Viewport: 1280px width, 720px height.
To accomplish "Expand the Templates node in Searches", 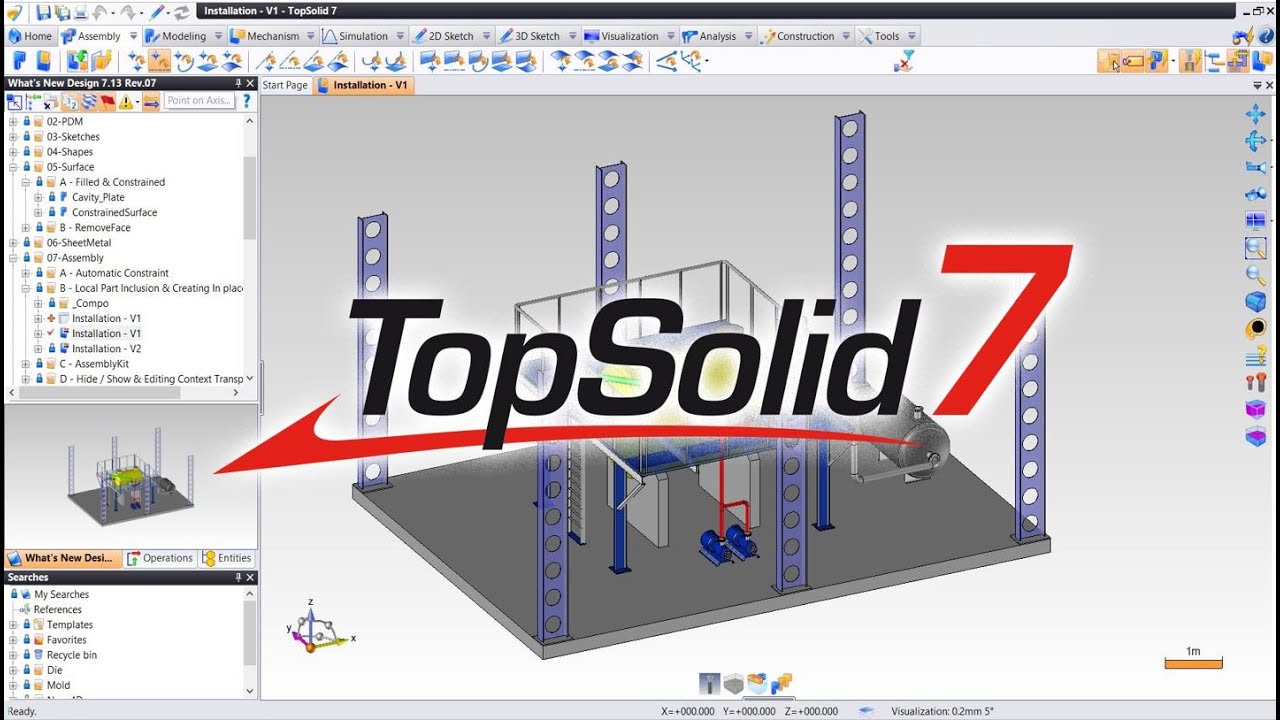I will pos(13,625).
